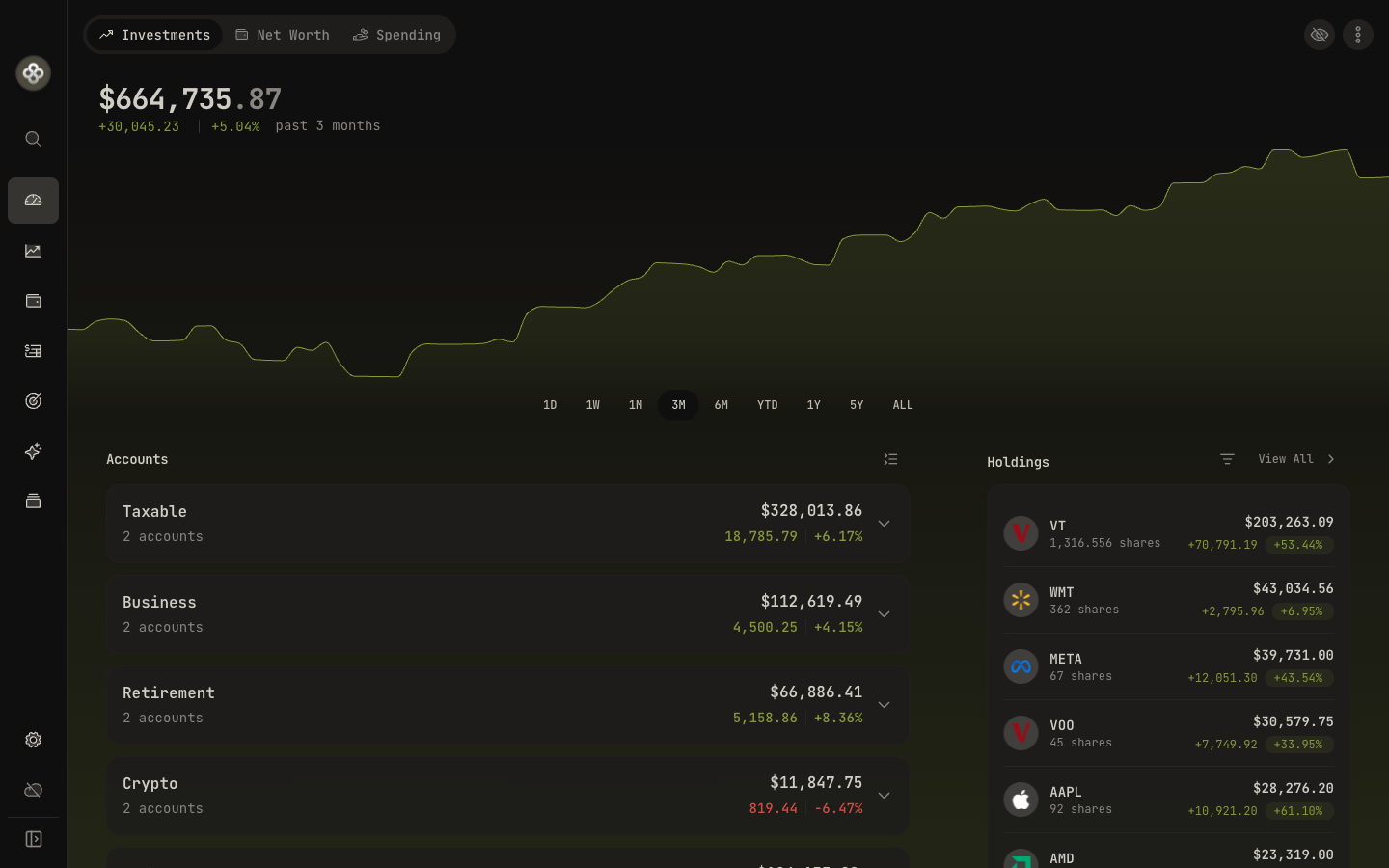Click the app logo in the sidebar
Image resolution: width=1389 pixels, height=868 pixels.
point(33,73)
